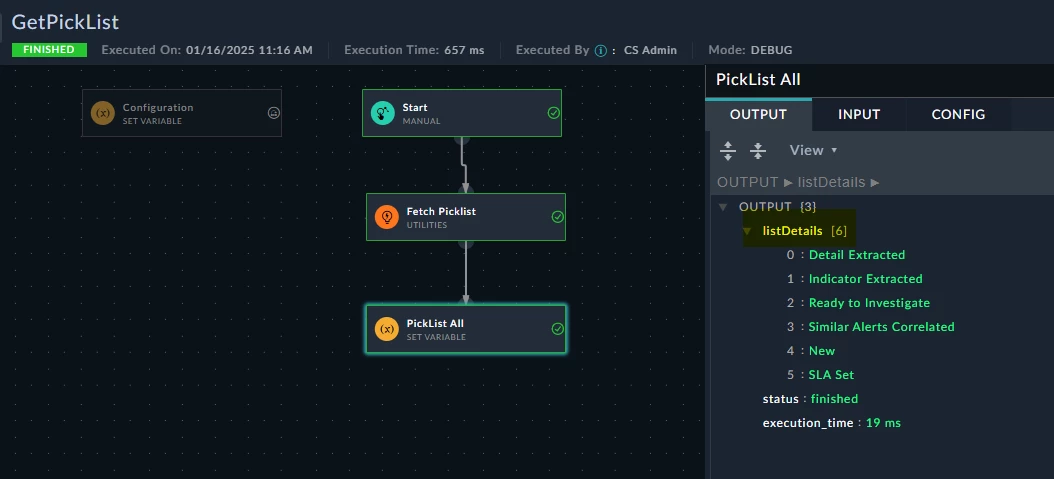
Task: Switch to the CONFIG tab
Action: click(x=958, y=114)
